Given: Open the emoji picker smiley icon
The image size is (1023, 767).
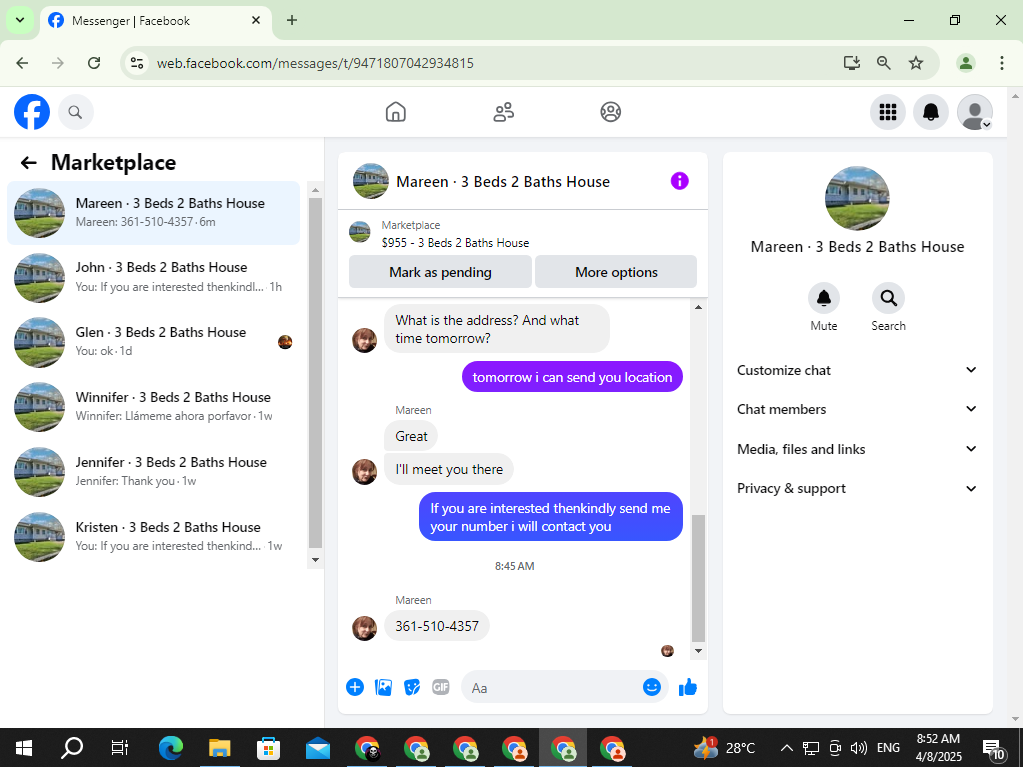Looking at the screenshot, I should tap(652, 687).
